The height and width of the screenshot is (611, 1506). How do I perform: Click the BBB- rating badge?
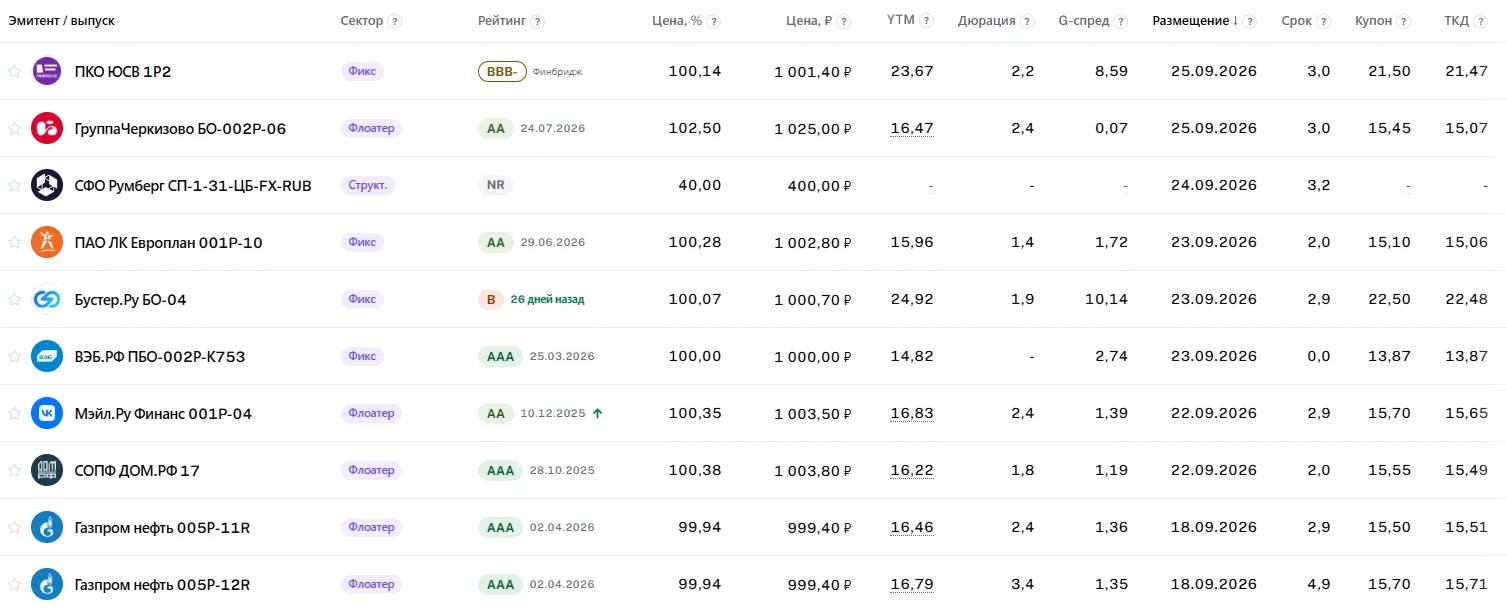[502, 71]
